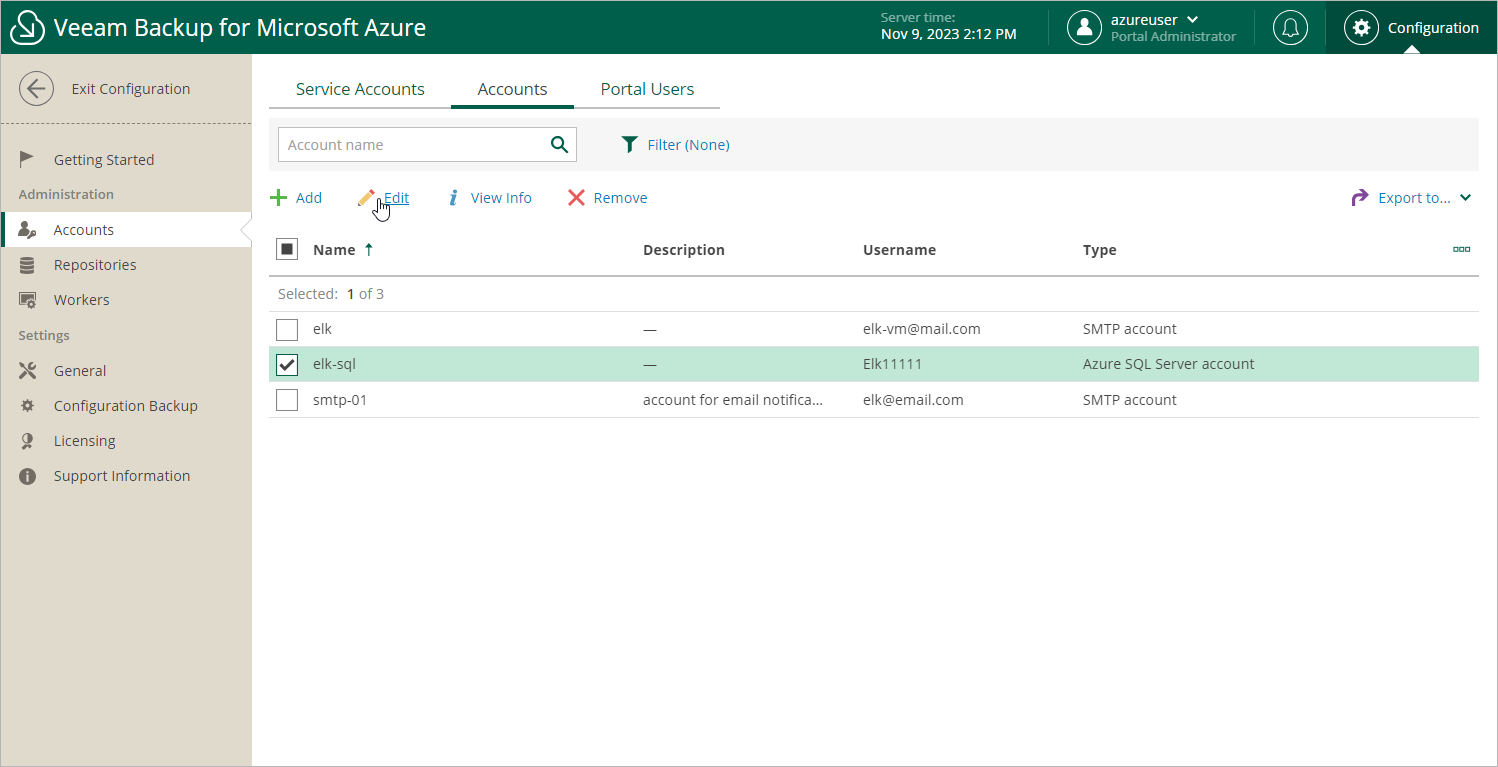Click the red Remove X icon
The image size is (1498, 767).
(576, 198)
